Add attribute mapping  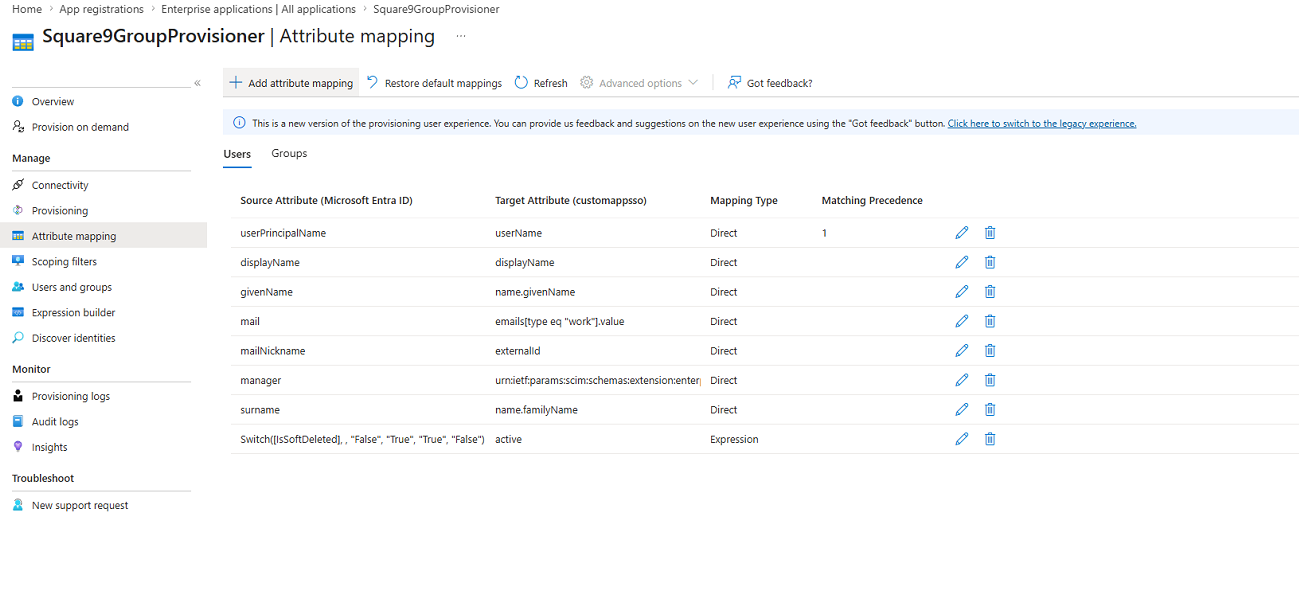click(291, 83)
